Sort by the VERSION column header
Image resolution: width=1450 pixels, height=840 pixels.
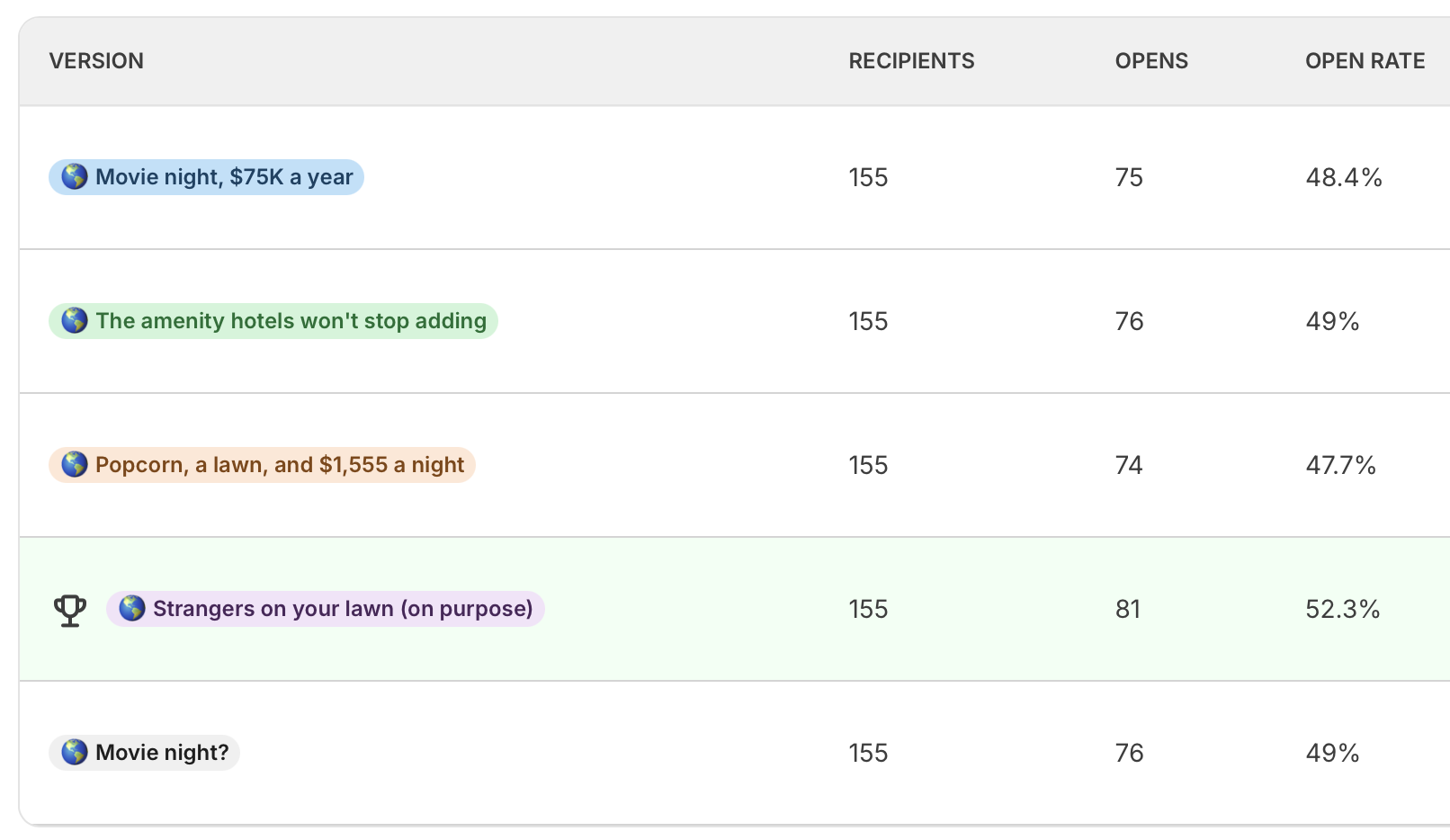96,61
